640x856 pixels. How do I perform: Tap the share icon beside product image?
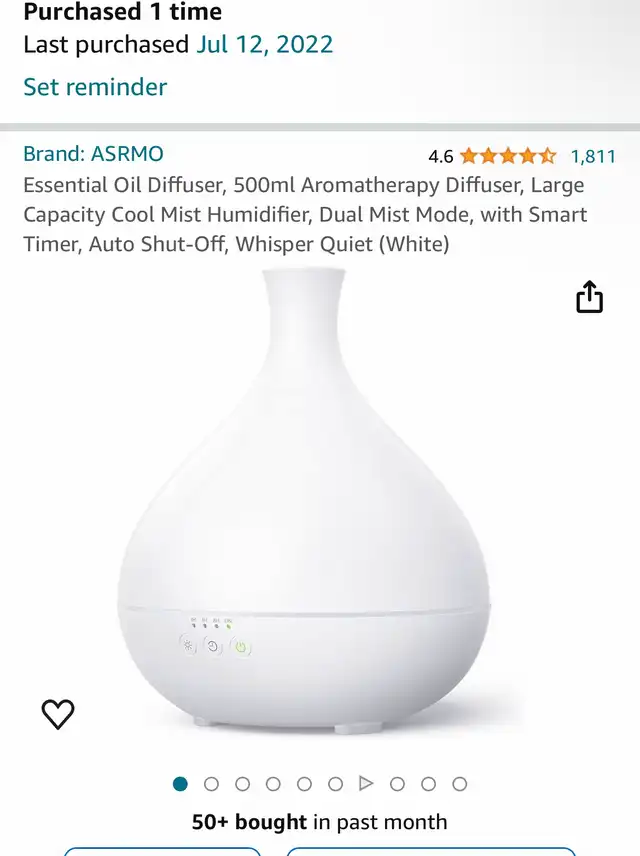590,297
